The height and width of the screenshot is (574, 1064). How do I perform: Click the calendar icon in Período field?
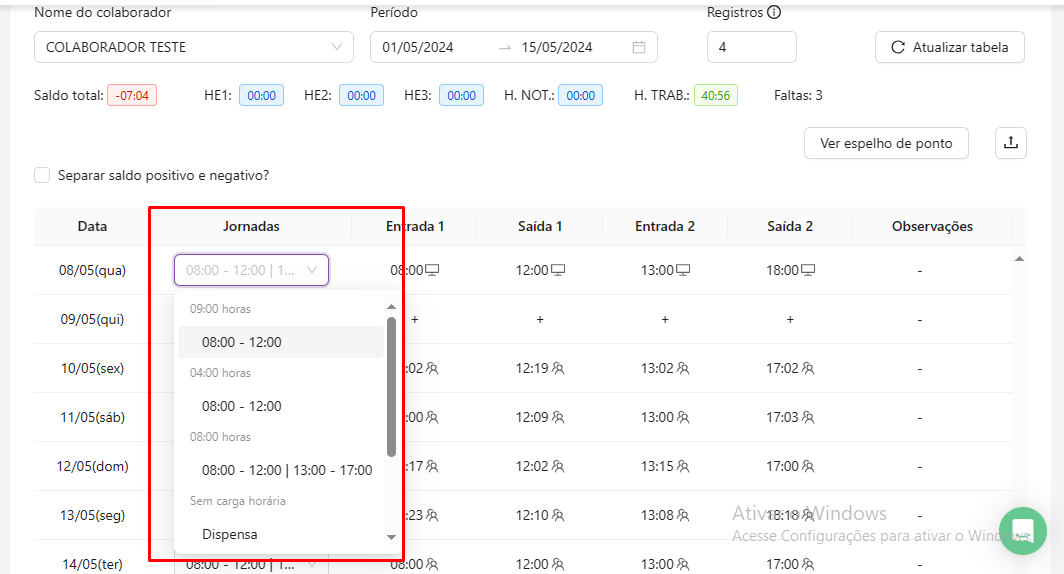[638, 47]
